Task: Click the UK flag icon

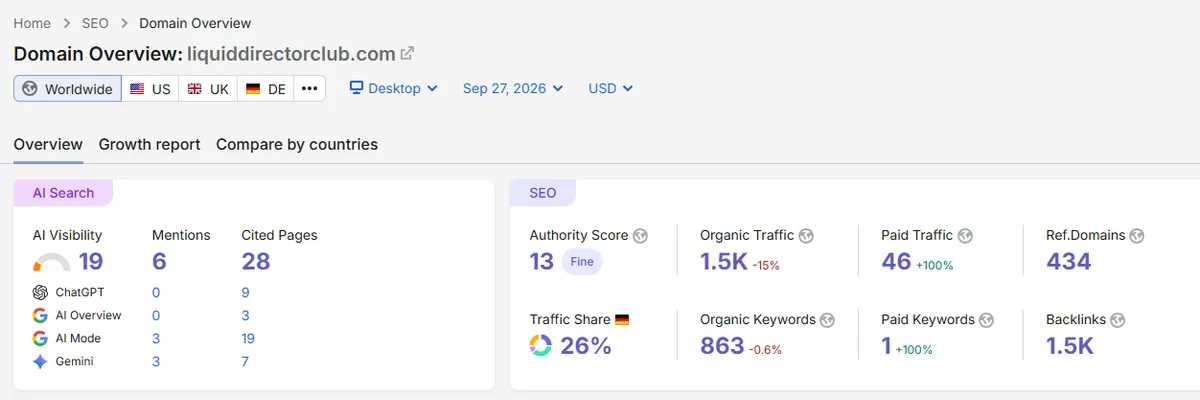Action: point(195,89)
